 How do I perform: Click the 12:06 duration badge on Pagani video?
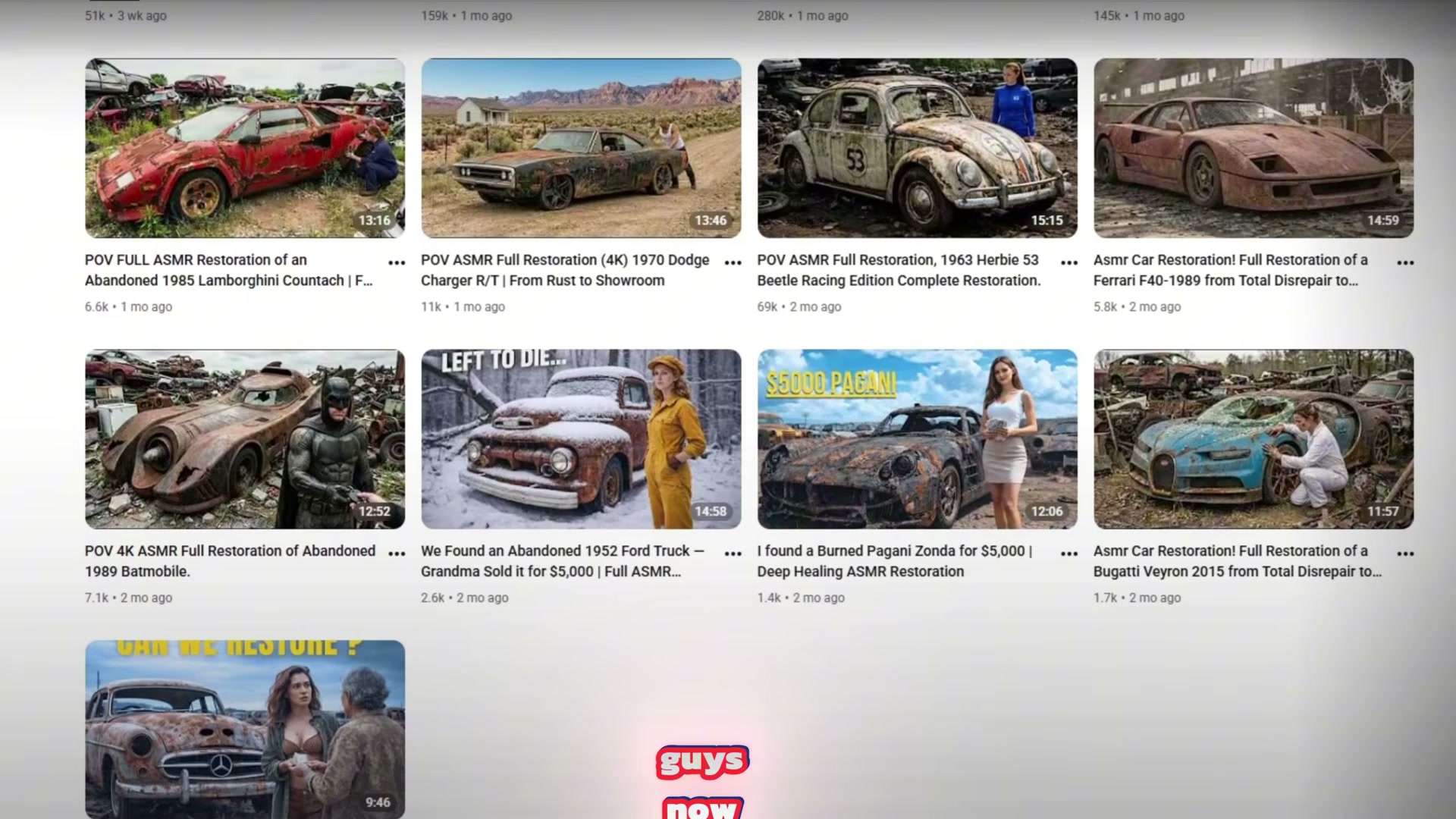coord(1047,512)
